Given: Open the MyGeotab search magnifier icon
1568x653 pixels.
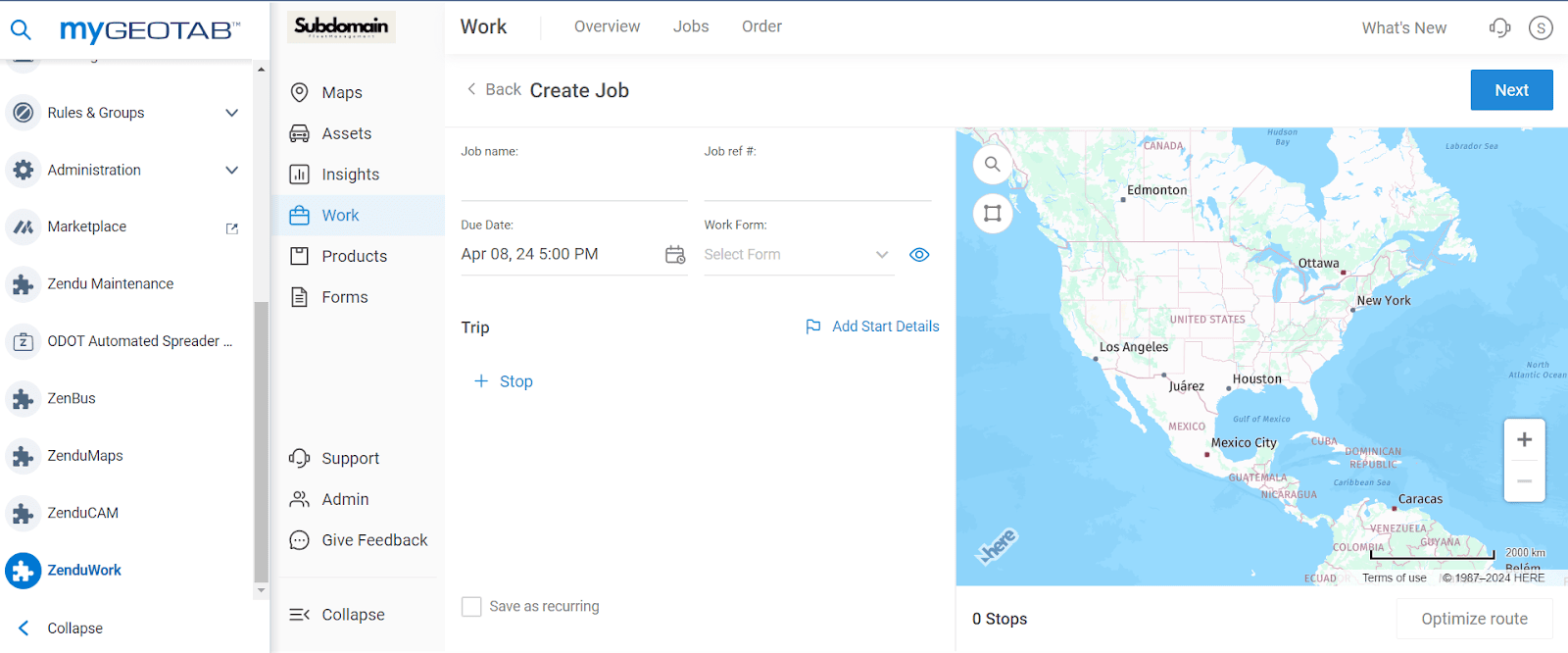Looking at the screenshot, I should (21, 29).
